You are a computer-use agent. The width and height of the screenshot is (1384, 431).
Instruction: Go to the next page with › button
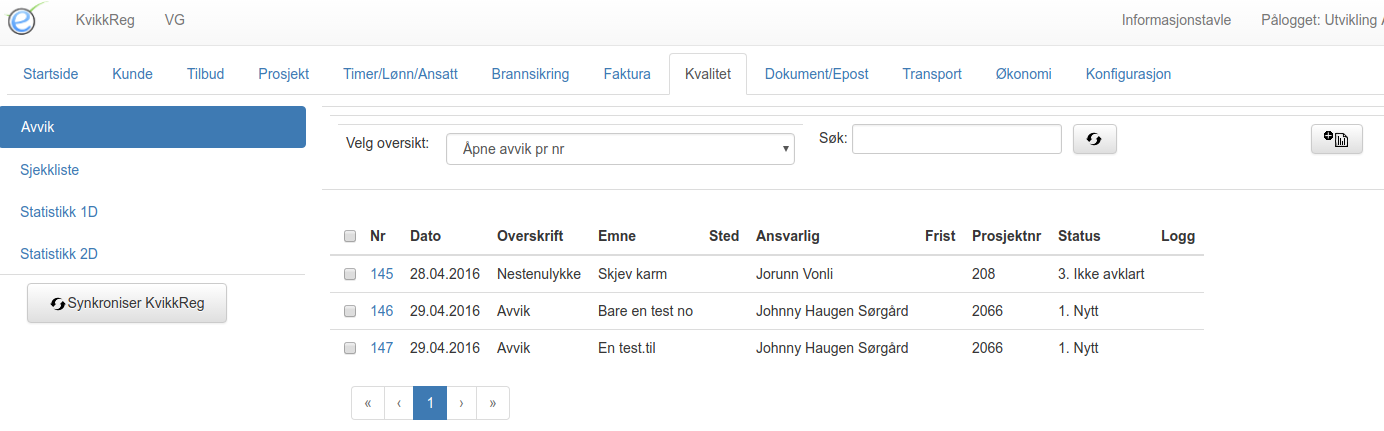(x=461, y=403)
